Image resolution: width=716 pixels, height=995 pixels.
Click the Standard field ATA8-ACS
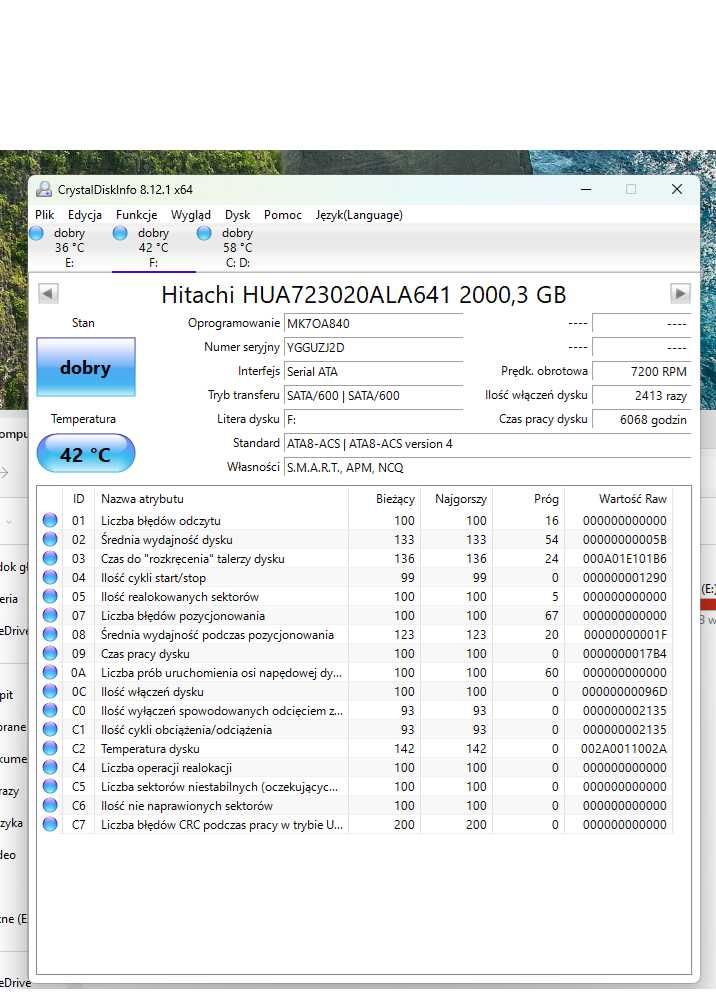pos(487,444)
